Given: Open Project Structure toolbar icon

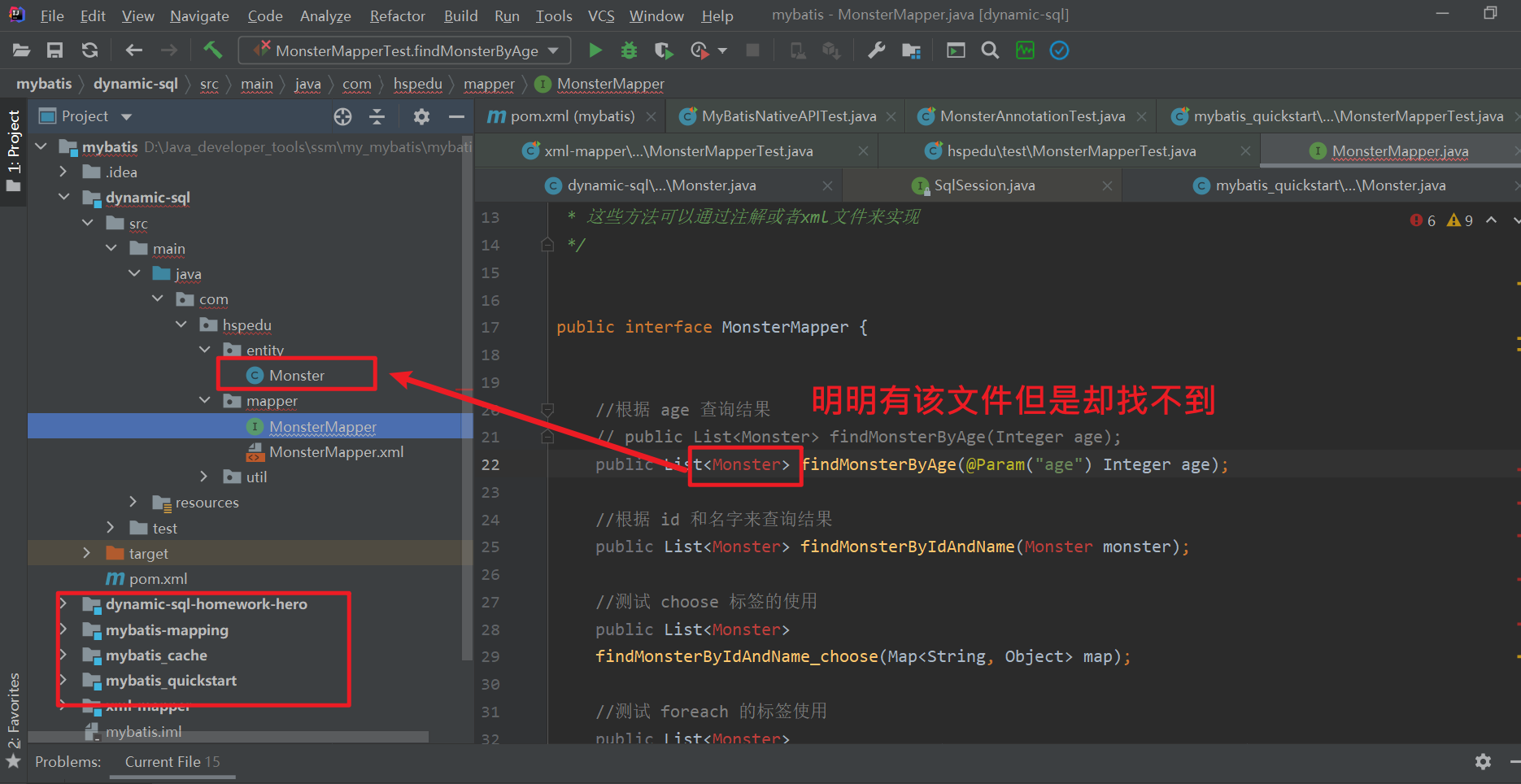Looking at the screenshot, I should tap(911, 50).
